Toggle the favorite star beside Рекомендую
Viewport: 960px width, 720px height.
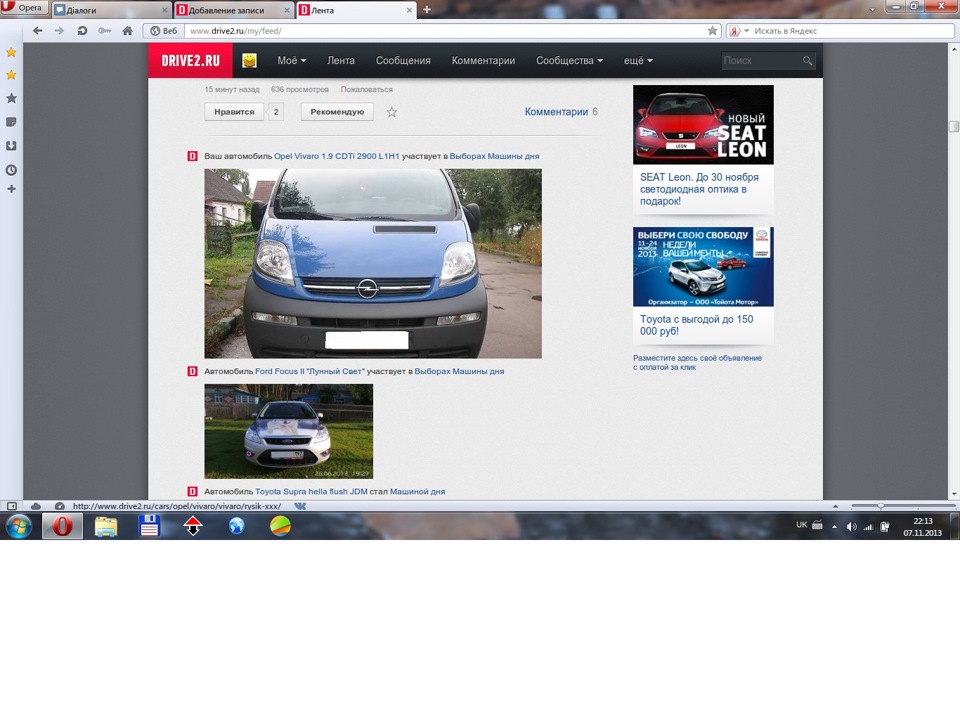pos(392,112)
